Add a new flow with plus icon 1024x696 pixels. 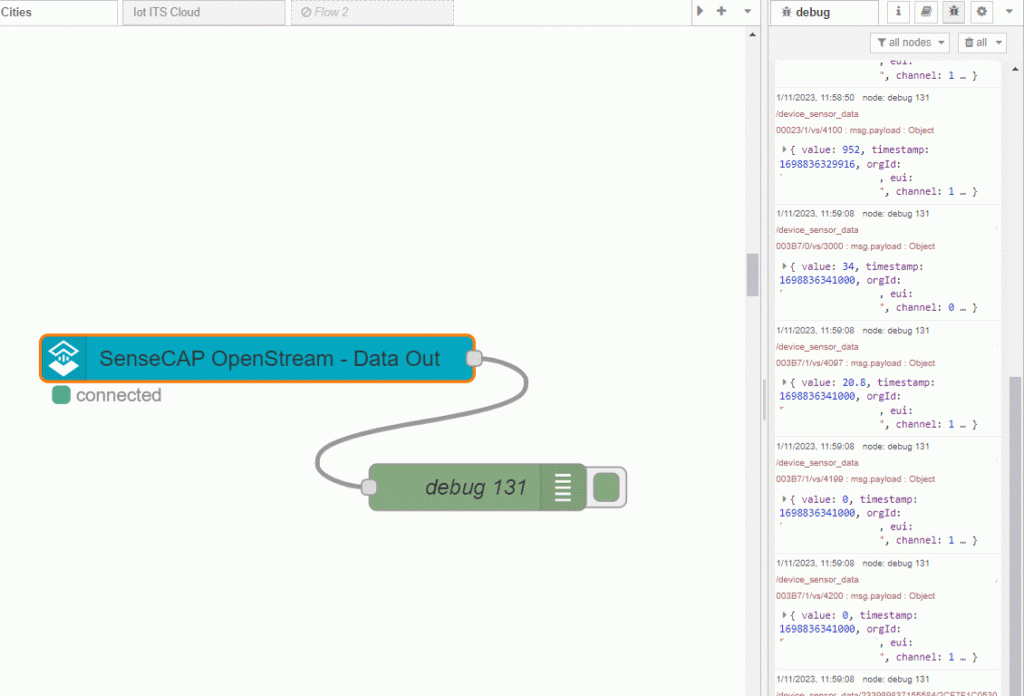721,11
